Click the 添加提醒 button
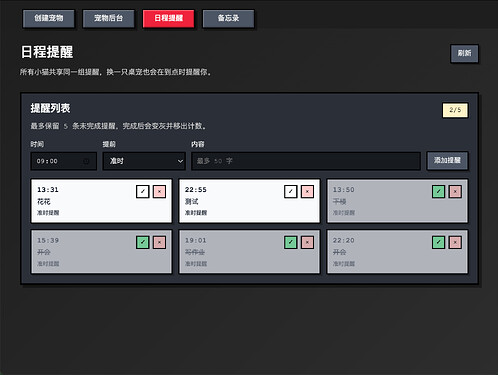The width and height of the screenshot is (498, 375). pyautogui.click(x=447, y=161)
